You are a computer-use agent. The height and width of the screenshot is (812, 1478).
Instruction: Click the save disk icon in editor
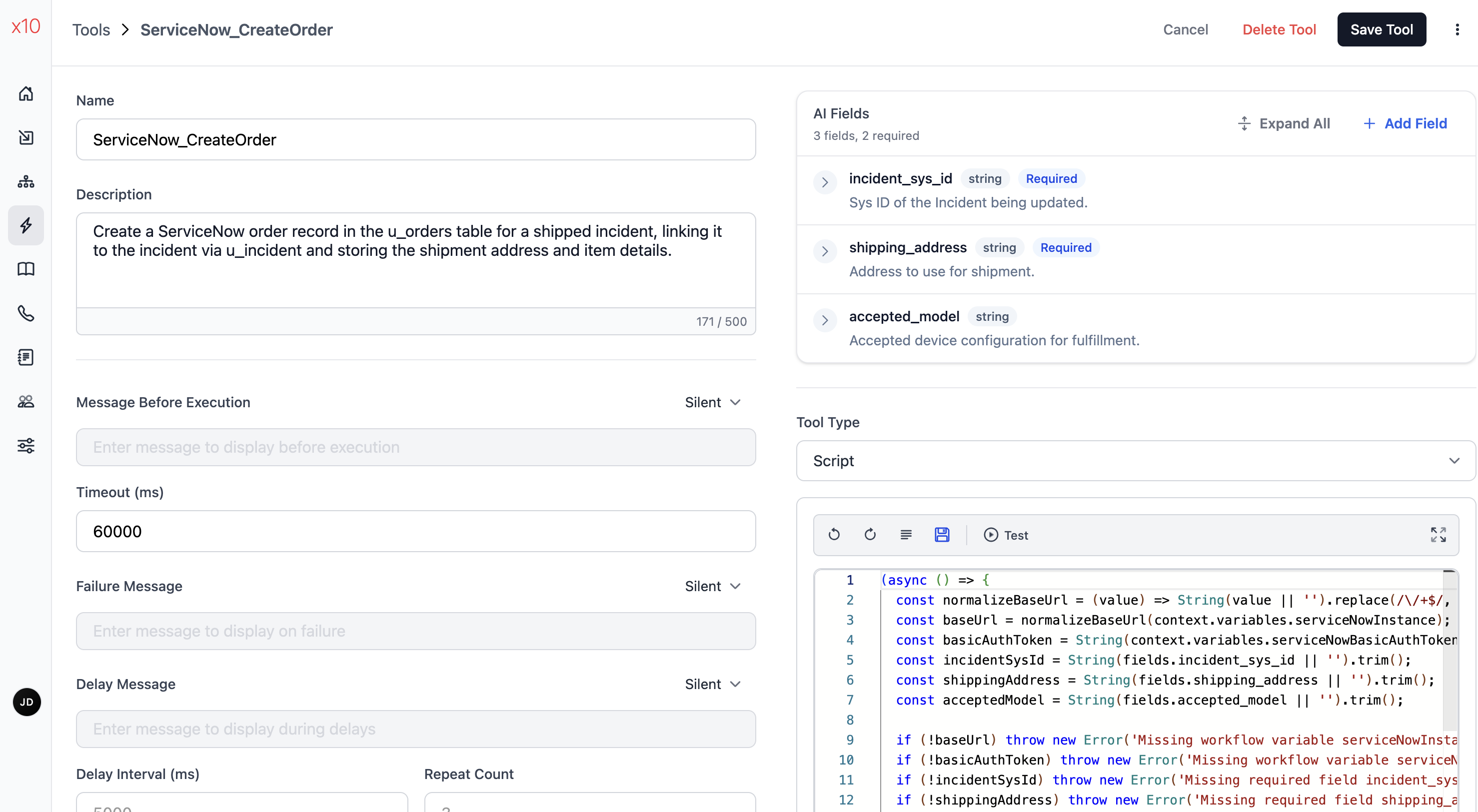click(942, 535)
